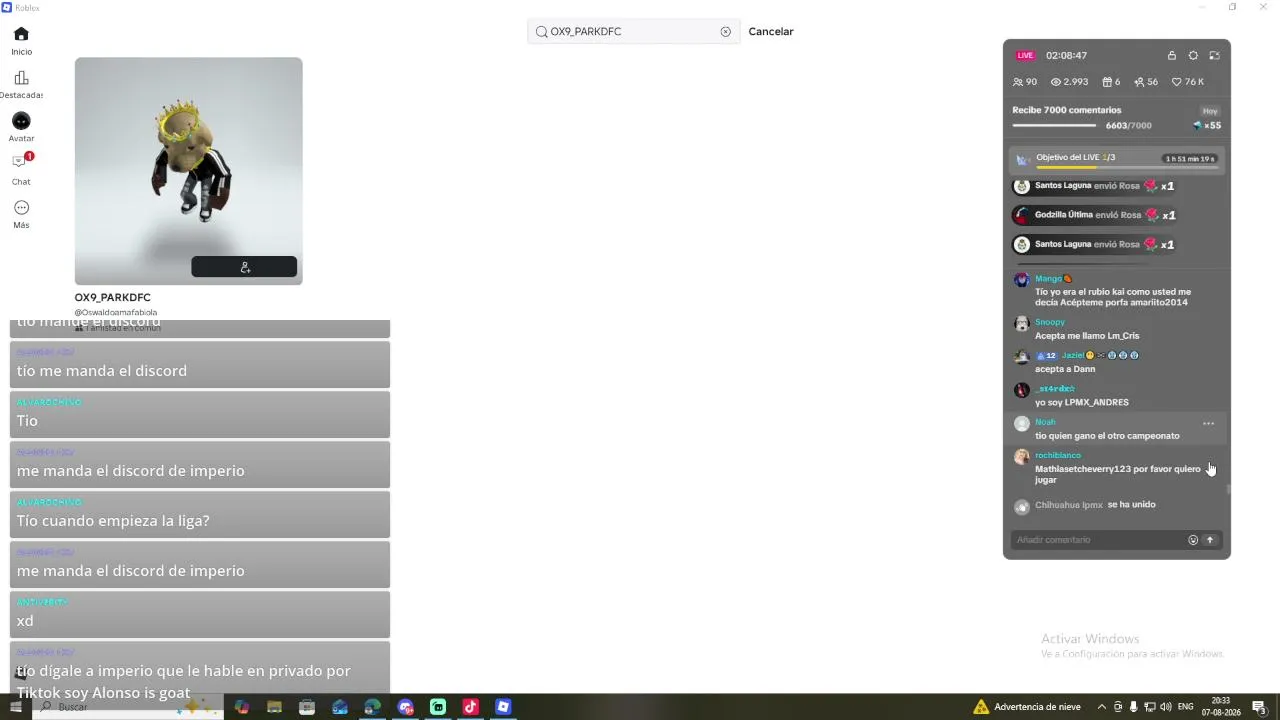Open the Advertencia de nieve weather alert

1027,707
